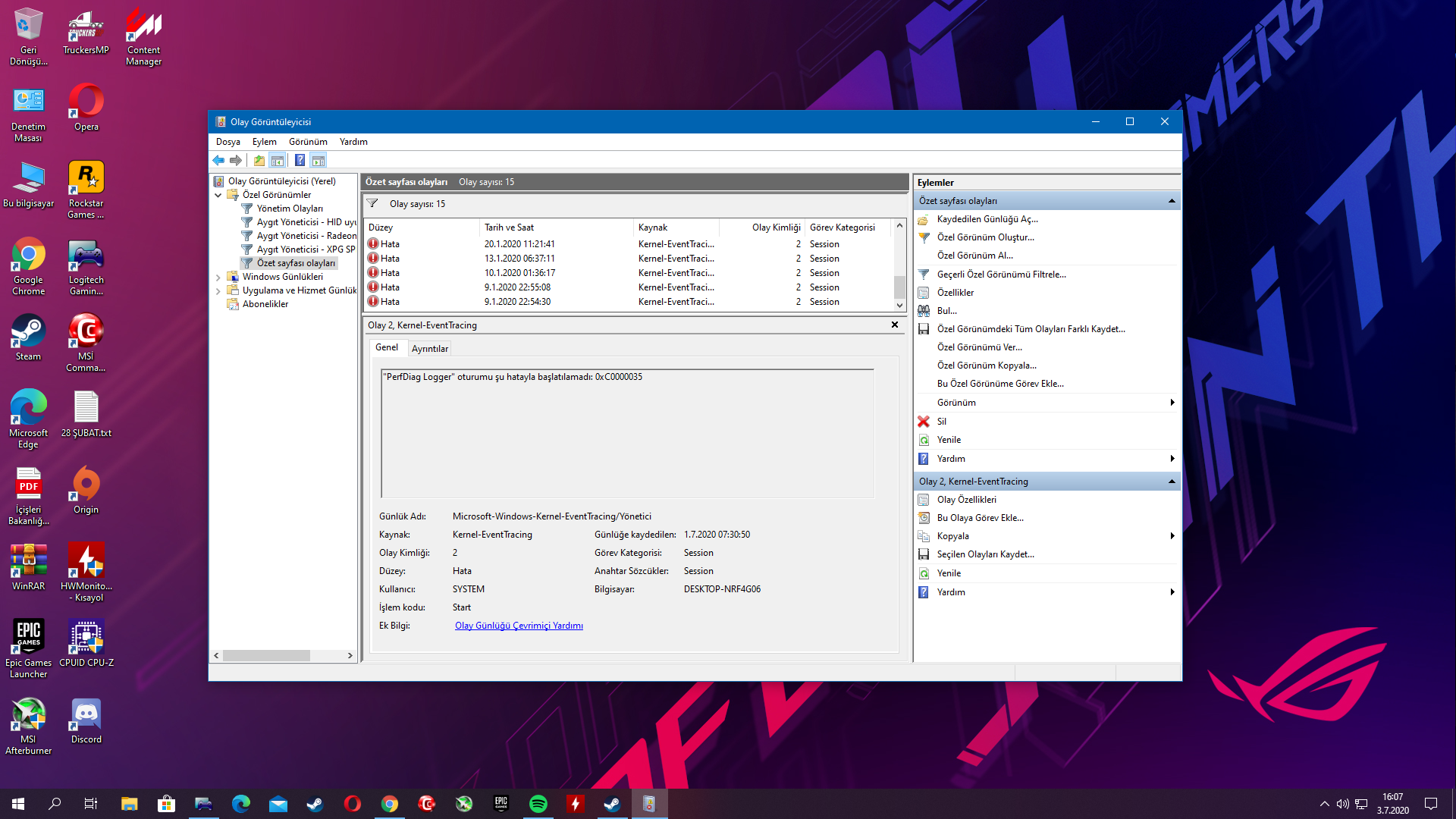Expand the Windows Günlükleri tree item
Viewport: 1456px width, 819px height.
click(x=222, y=276)
